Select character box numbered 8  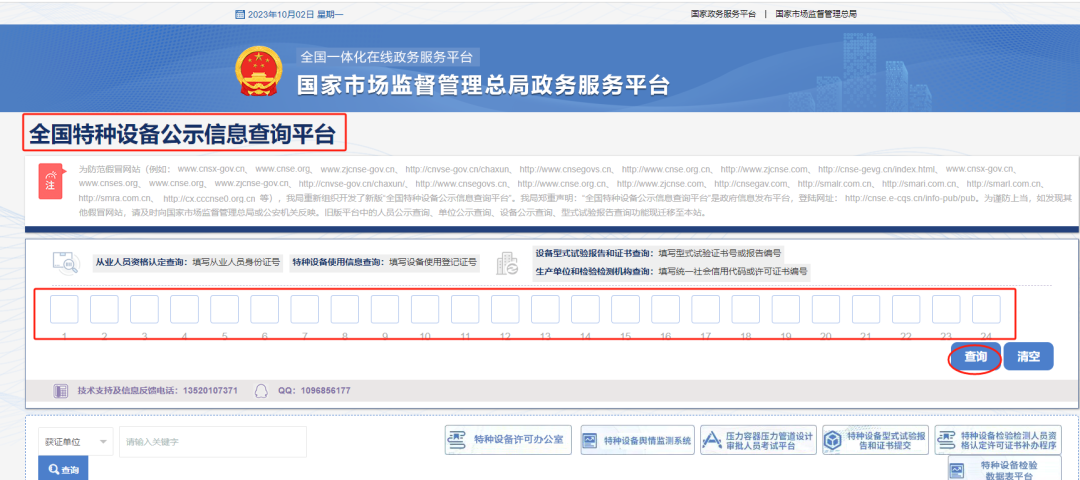[x=344, y=310]
